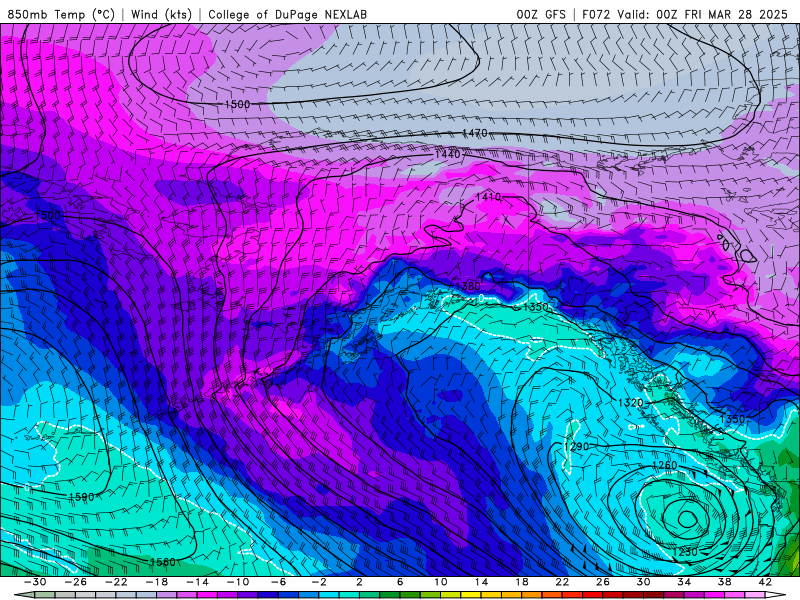Click the -22 color scale value
This screenshot has width=800, height=600.
coord(116,582)
